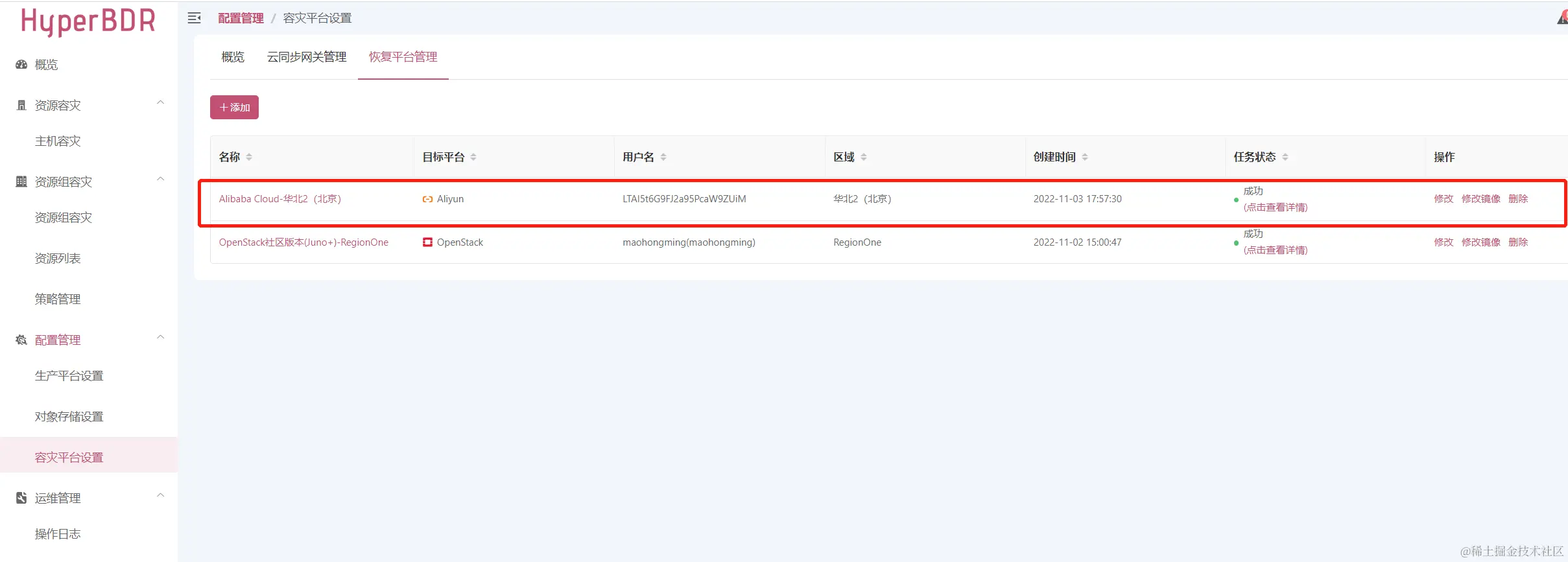Image resolution: width=1568 pixels, height=562 pixels.
Task: Toggle the sidebar collapse hamburger icon
Action: 194,18
